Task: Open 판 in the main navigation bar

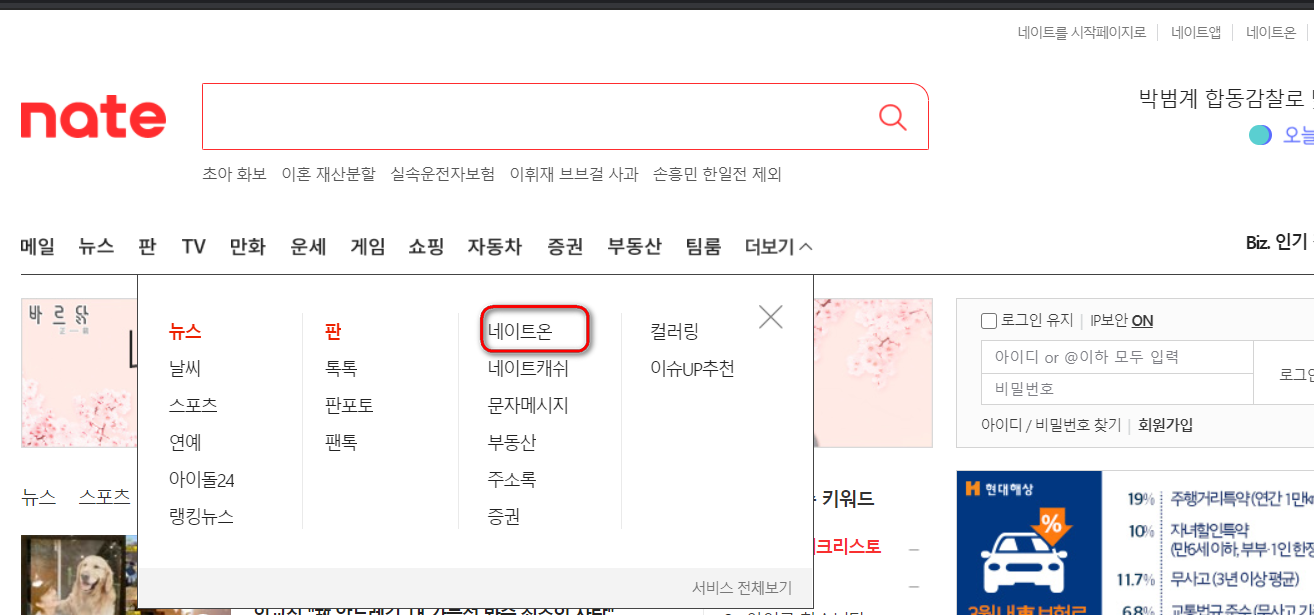Action: (148, 246)
